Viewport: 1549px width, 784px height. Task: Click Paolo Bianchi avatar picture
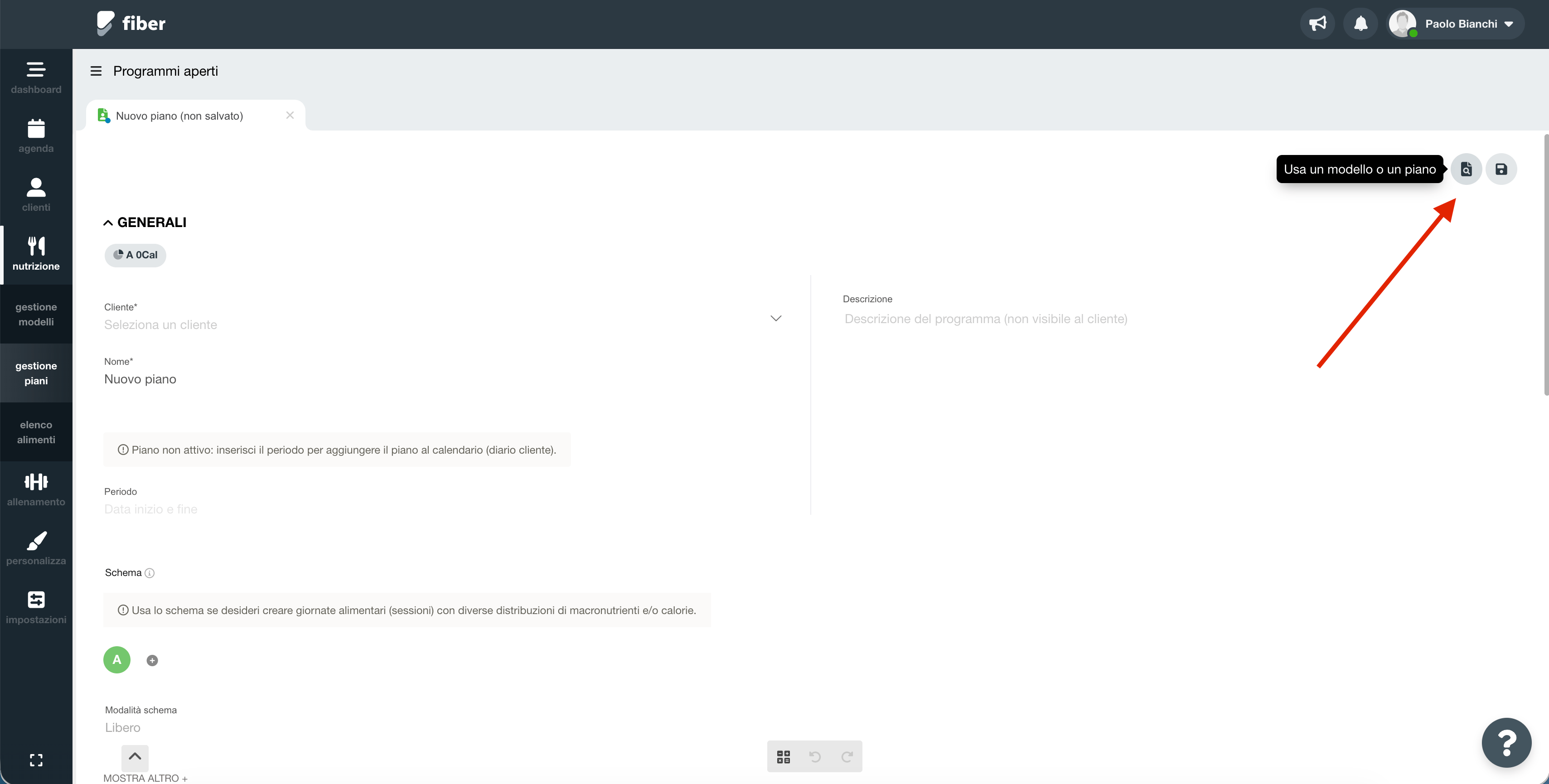tap(1402, 24)
